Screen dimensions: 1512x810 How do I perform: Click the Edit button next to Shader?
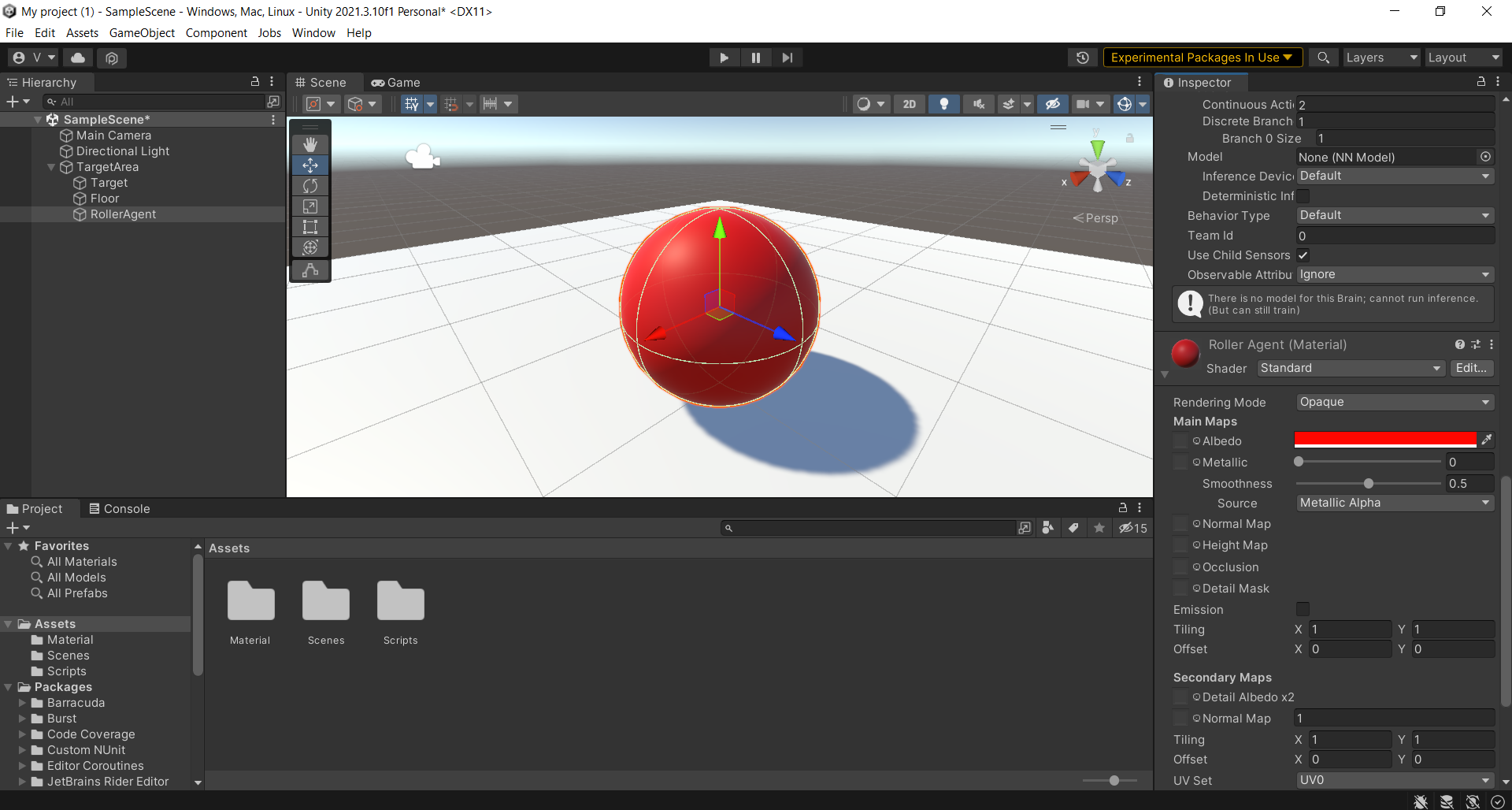(x=1472, y=368)
